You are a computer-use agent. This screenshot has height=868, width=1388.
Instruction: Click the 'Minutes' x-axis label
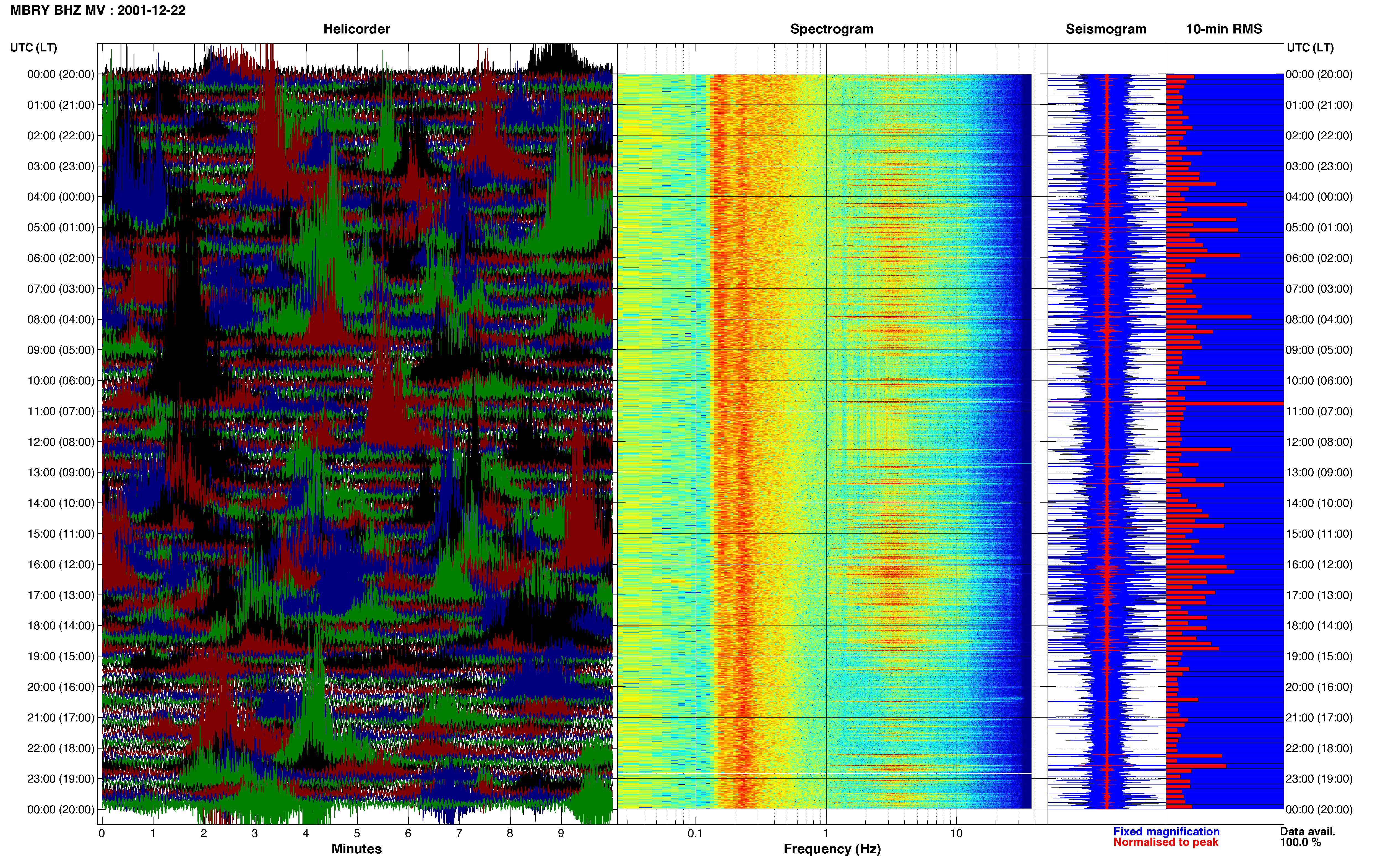(x=356, y=848)
